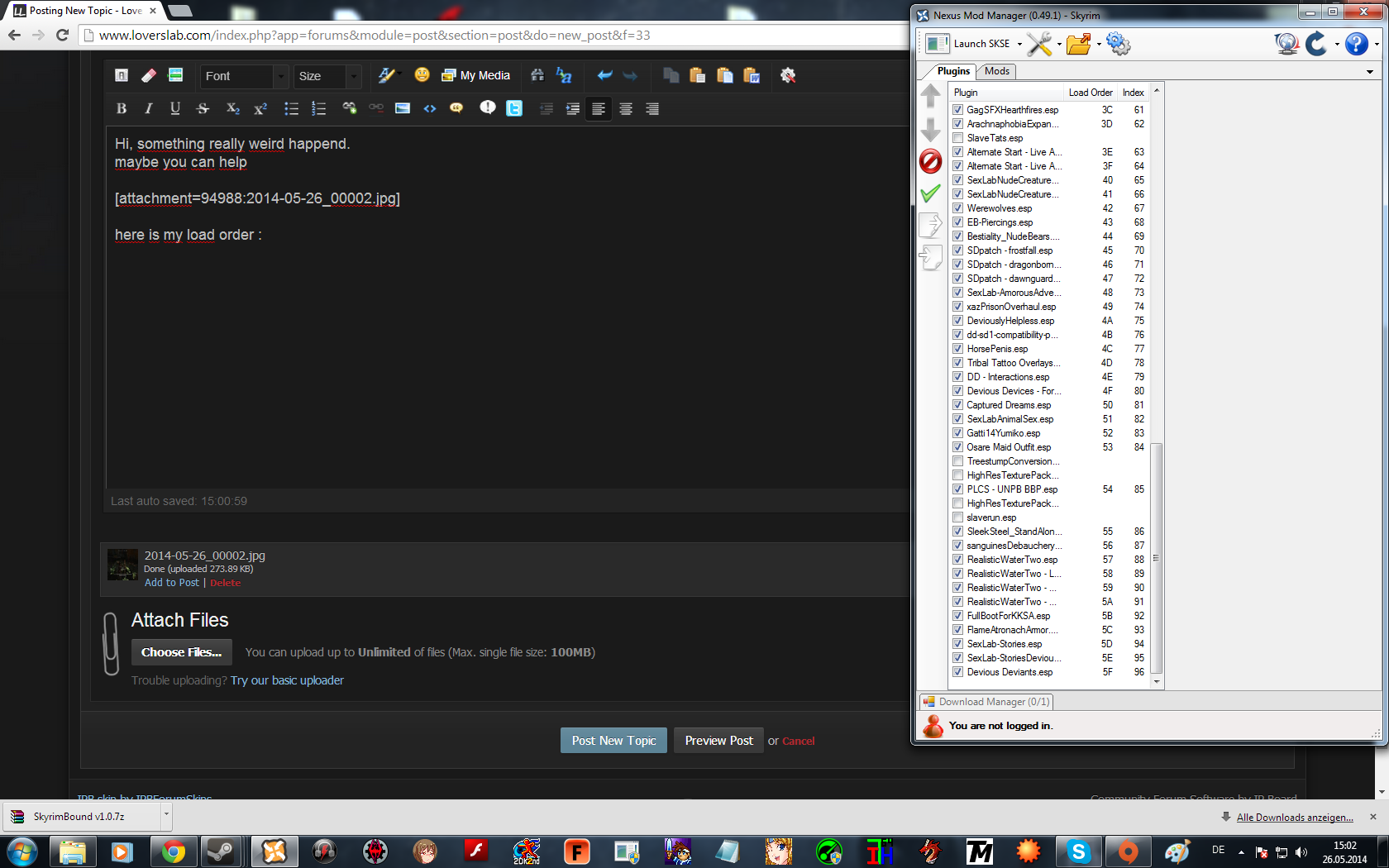Open the Nexus Mod Manager help icon
Screen dimensions: 1389x868
point(1356,44)
